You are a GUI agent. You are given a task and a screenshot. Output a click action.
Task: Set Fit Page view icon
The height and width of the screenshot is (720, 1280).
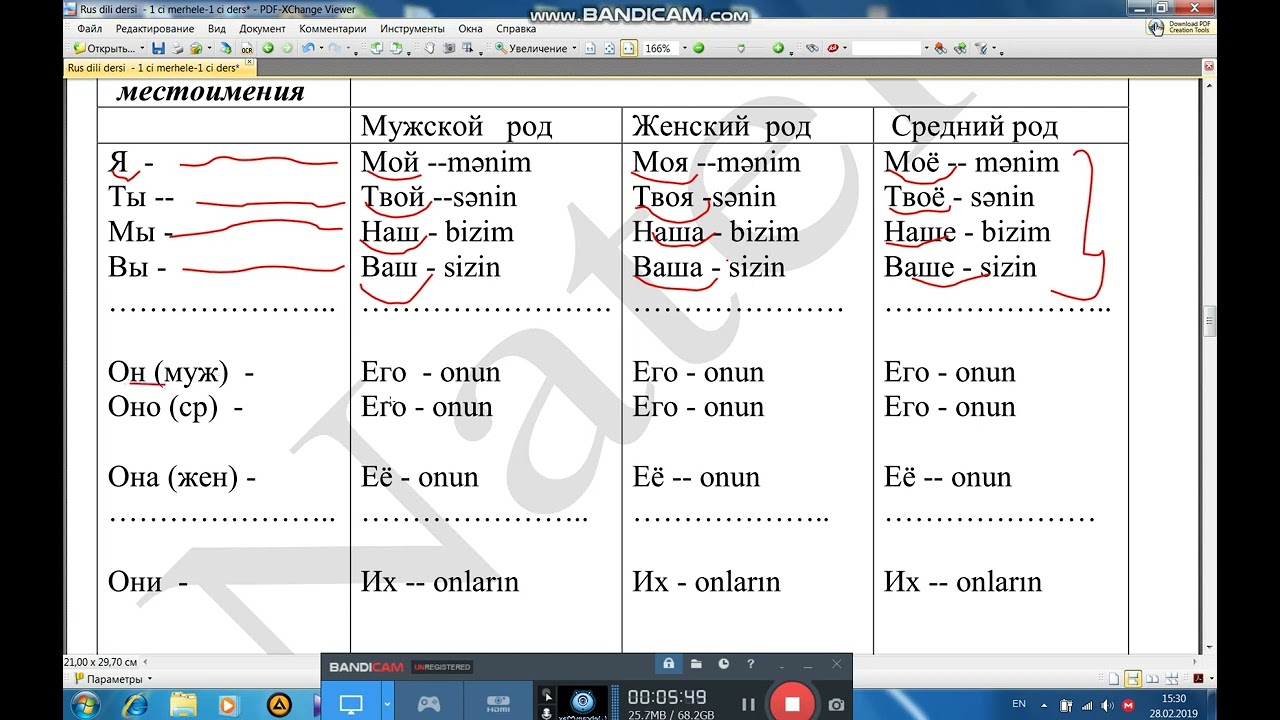pyautogui.click(x=610, y=48)
